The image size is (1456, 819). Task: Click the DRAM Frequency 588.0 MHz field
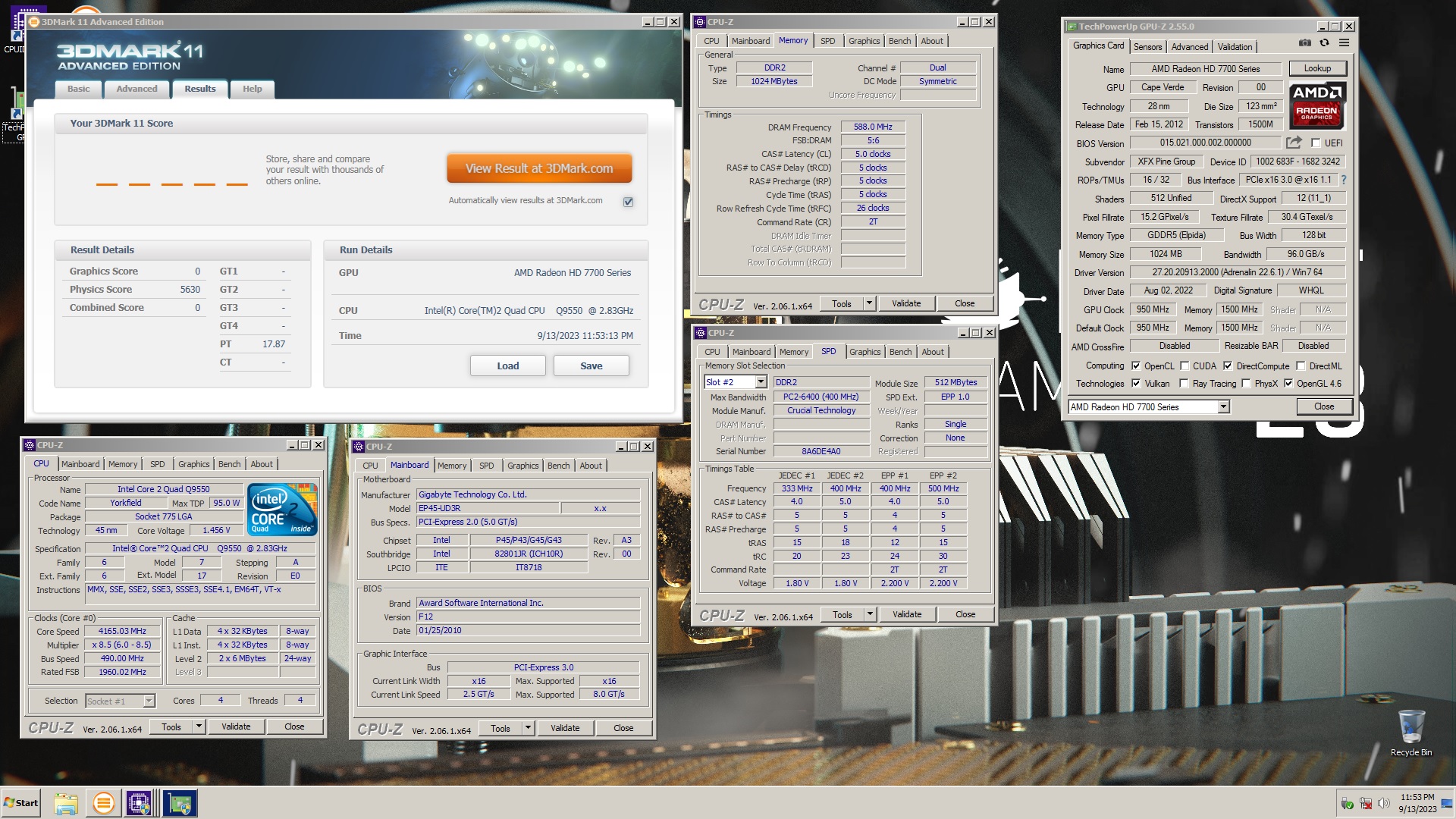[x=873, y=127]
